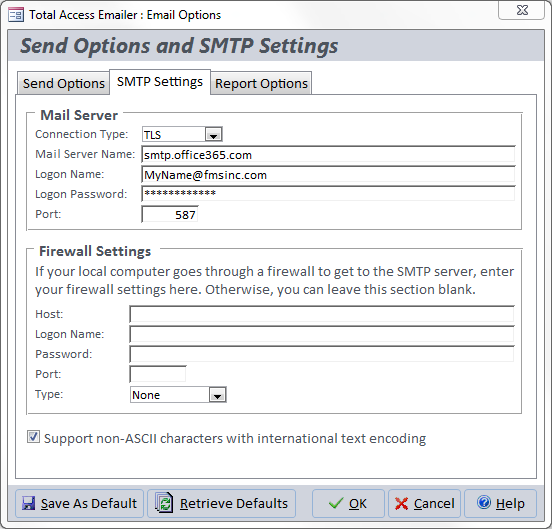This screenshot has width=552, height=529.
Task: Click the Access form icon in title bar
Action: [16, 15]
